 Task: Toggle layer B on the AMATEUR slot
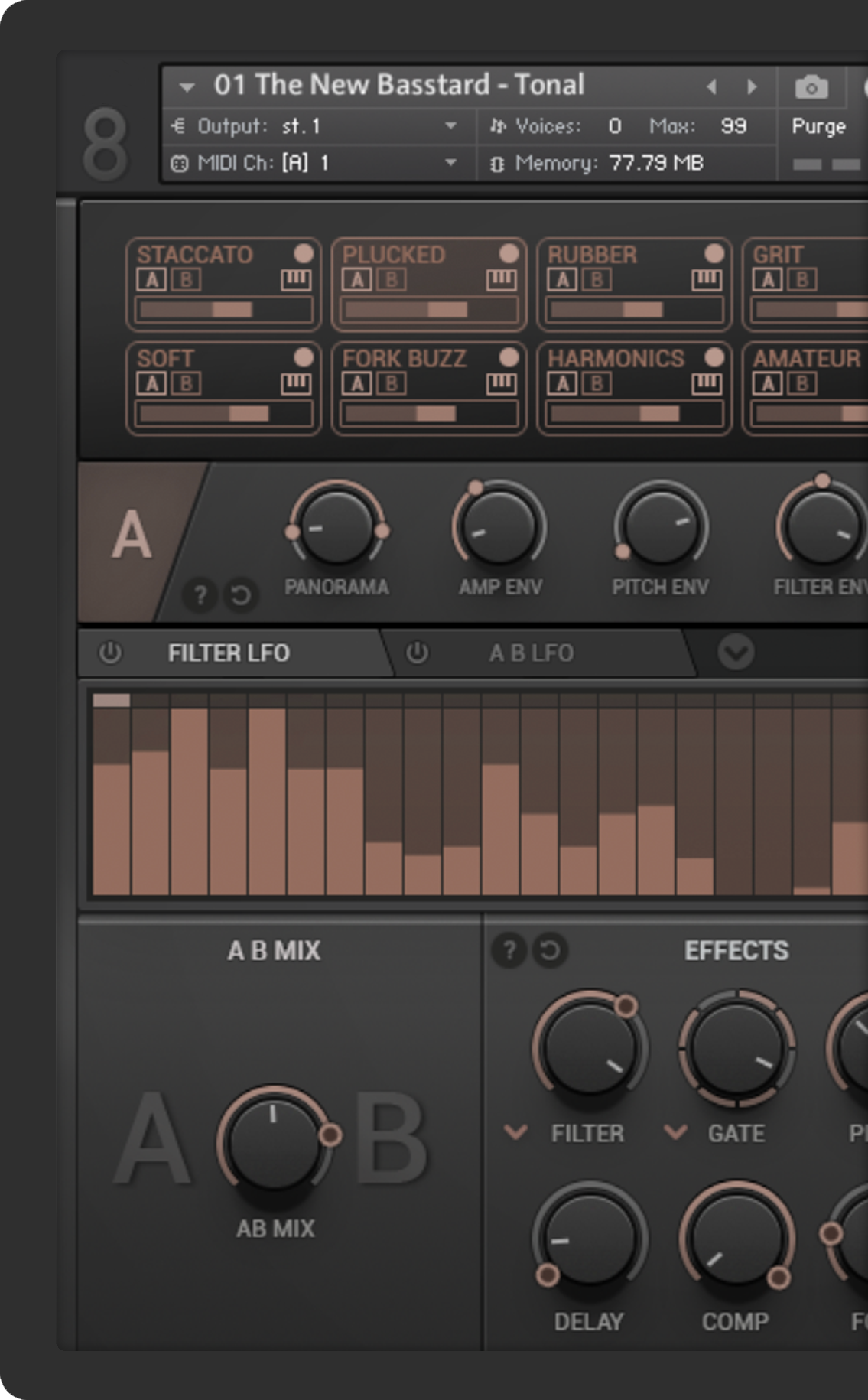coord(801,383)
